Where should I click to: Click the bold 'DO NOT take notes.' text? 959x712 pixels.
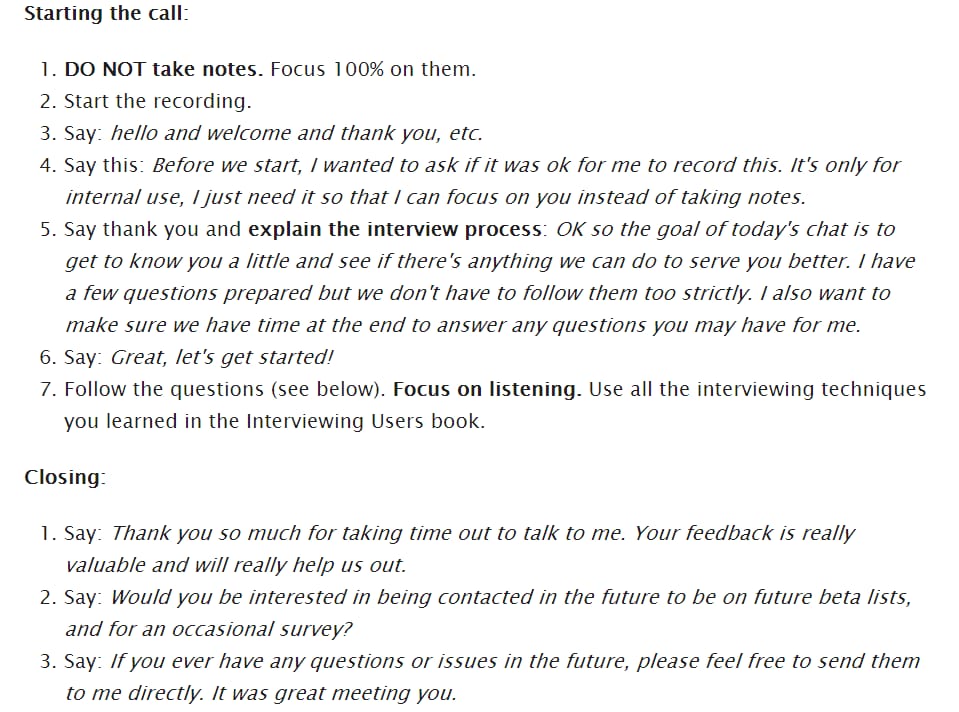[163, 69]
